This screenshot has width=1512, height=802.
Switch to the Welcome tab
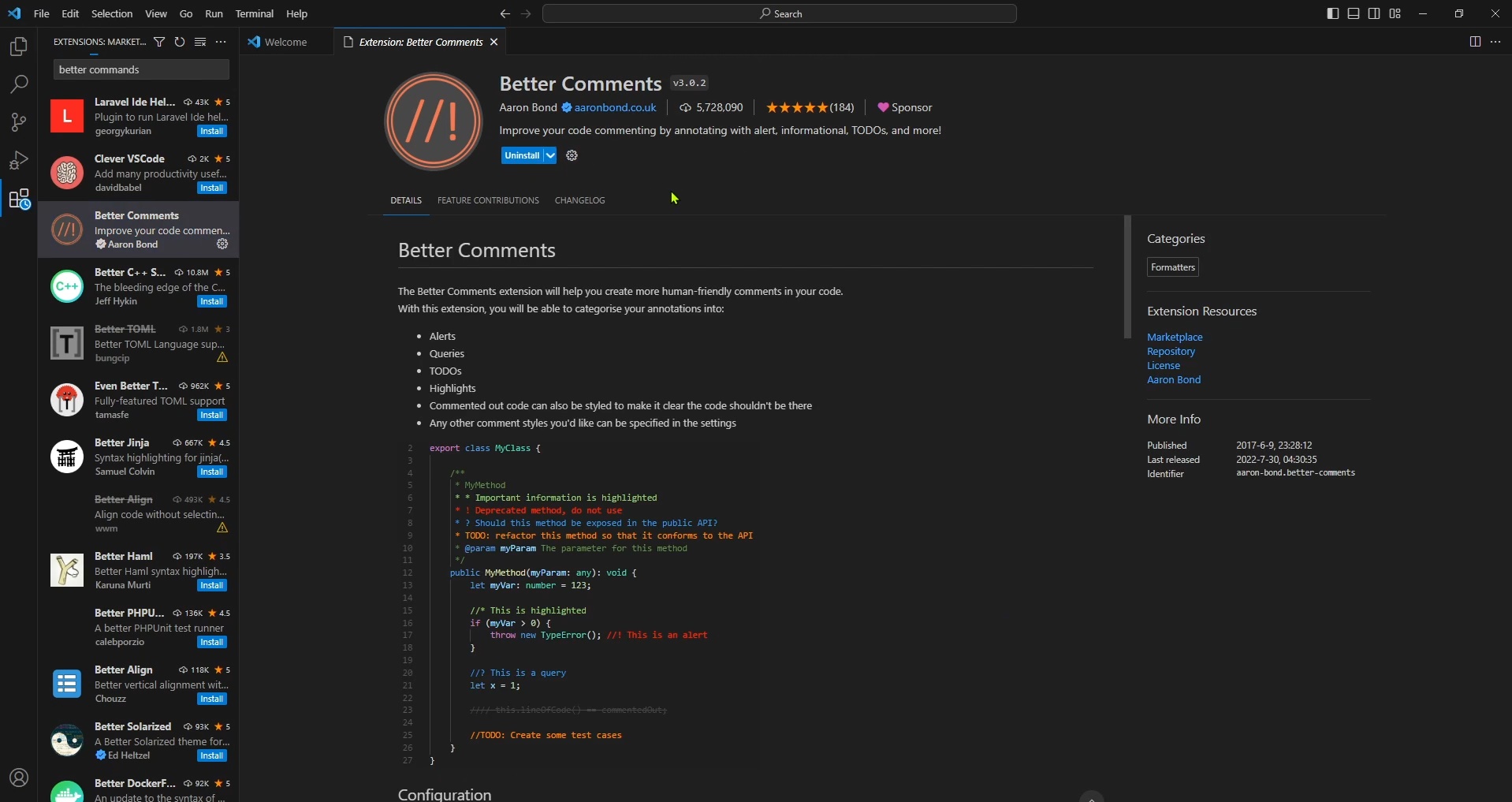click(286, 42)
